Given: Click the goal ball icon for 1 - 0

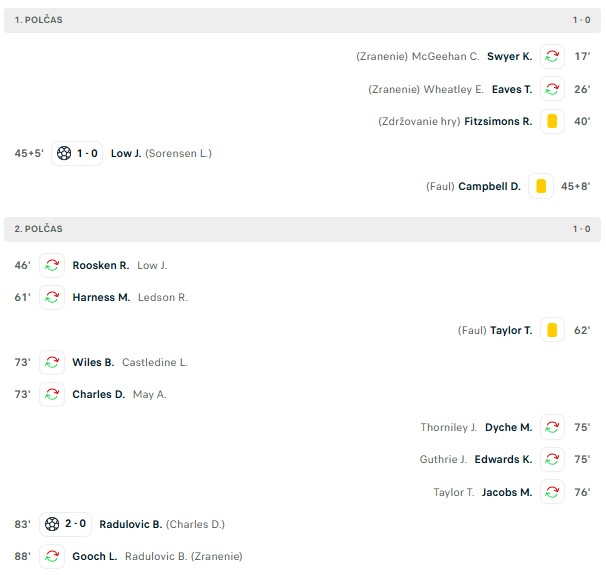Looking at the screenshot, I should pos(65,154).
